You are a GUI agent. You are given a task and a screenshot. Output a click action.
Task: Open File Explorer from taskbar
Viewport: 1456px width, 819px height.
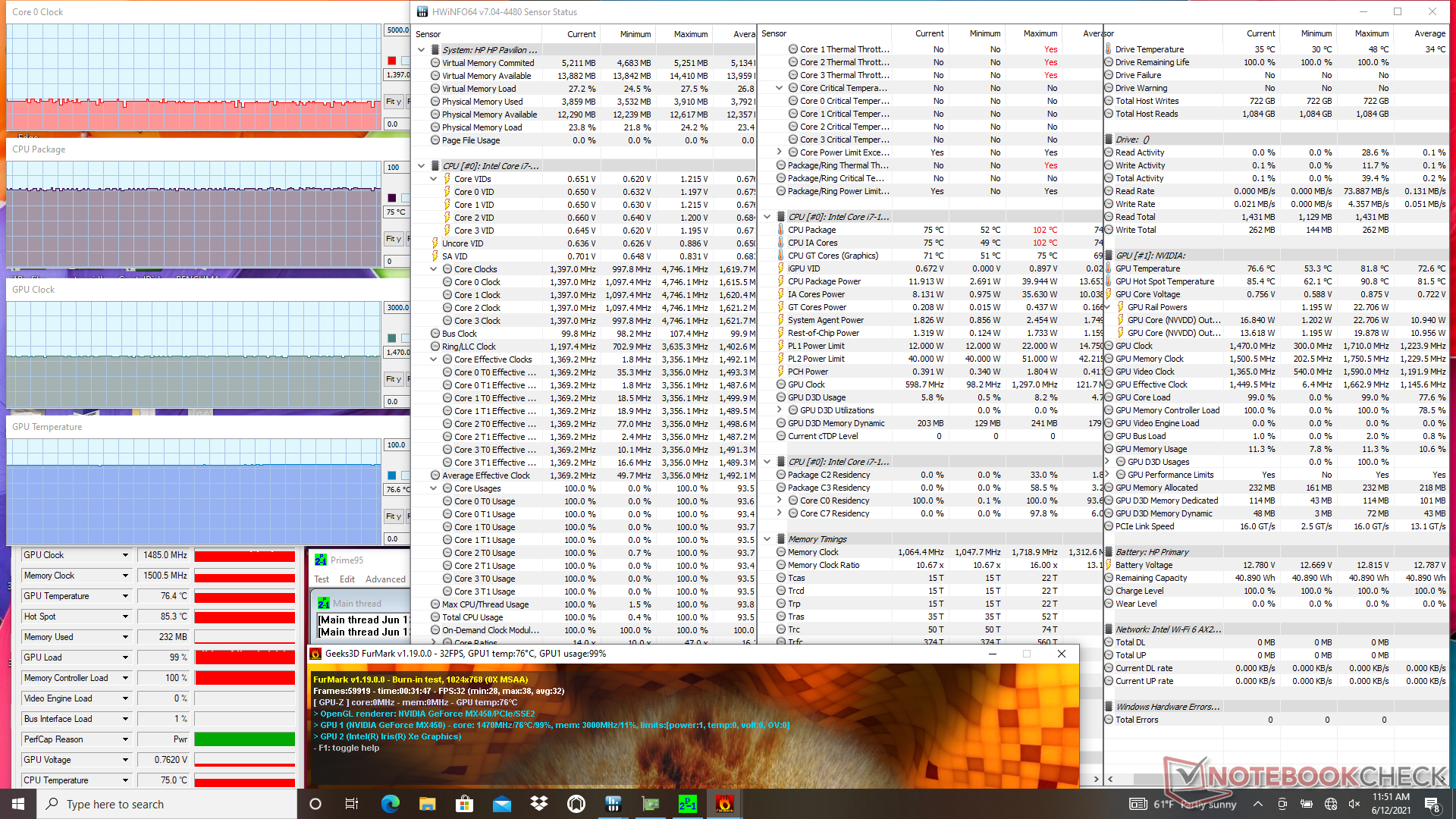(x=427, y=804)
